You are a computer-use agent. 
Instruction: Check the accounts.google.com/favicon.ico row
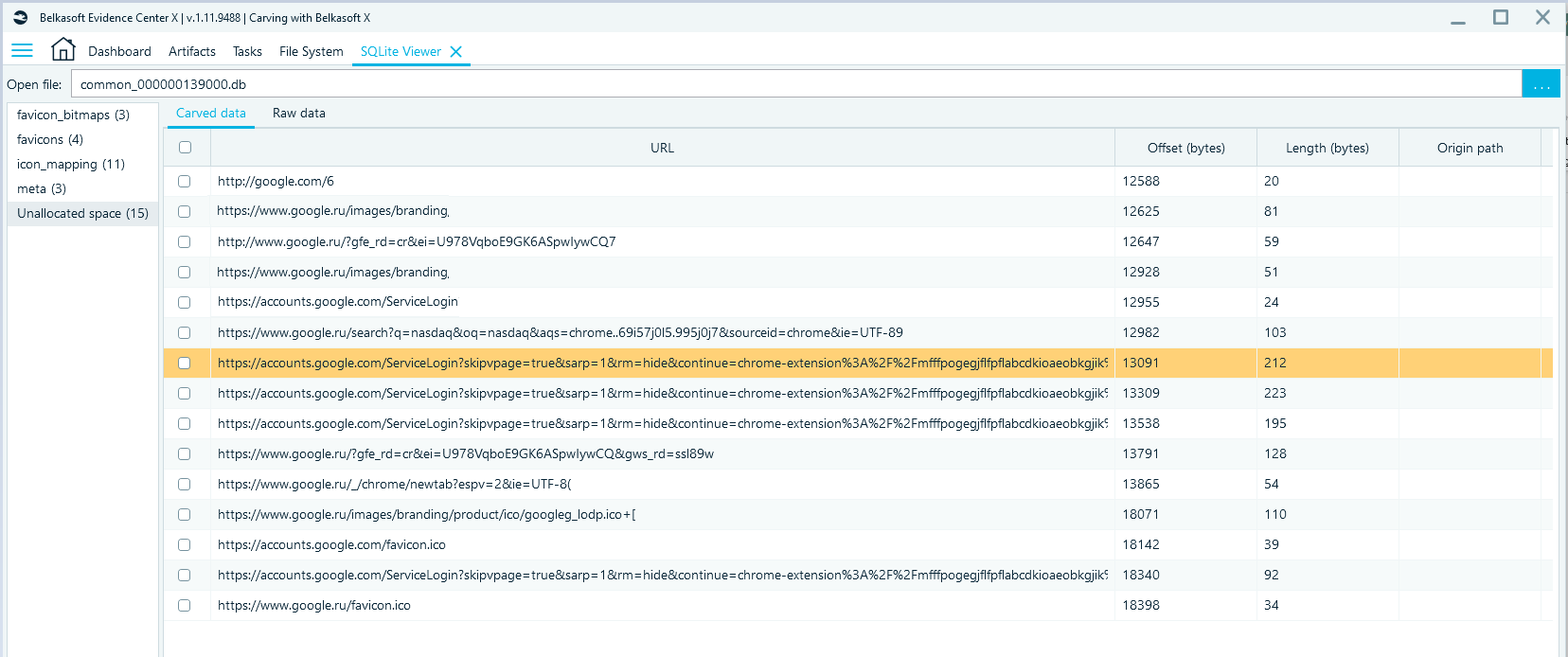pyautogui.click(x=185, y=545)
